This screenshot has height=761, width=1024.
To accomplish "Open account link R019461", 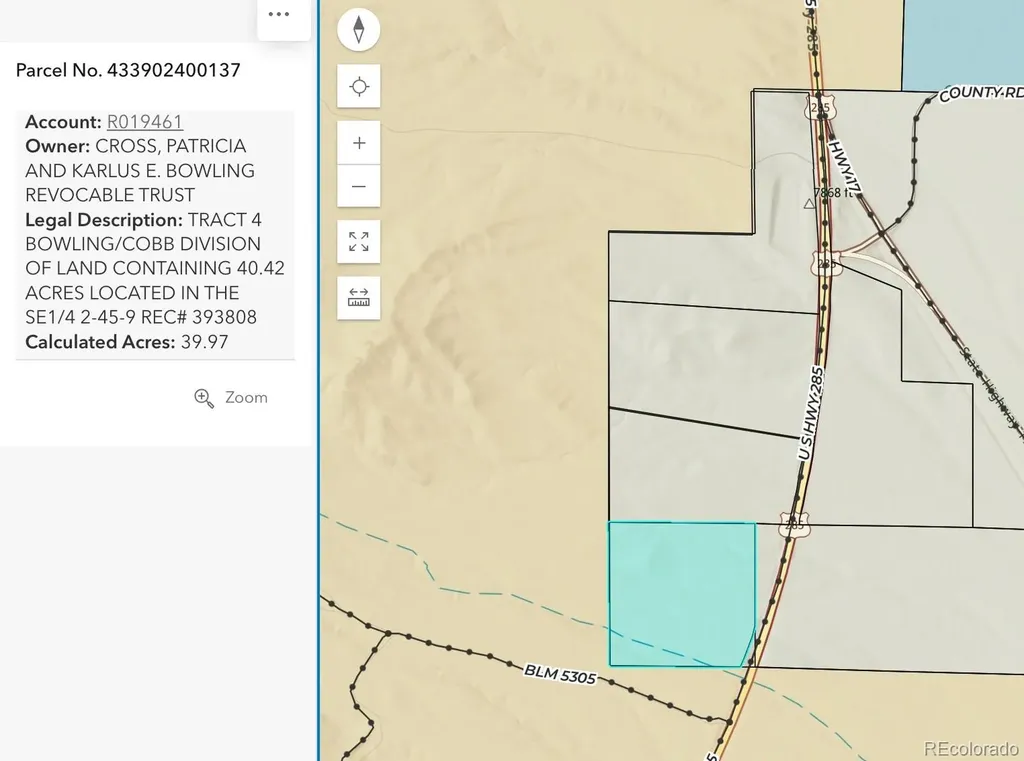I will pos(144,122).
